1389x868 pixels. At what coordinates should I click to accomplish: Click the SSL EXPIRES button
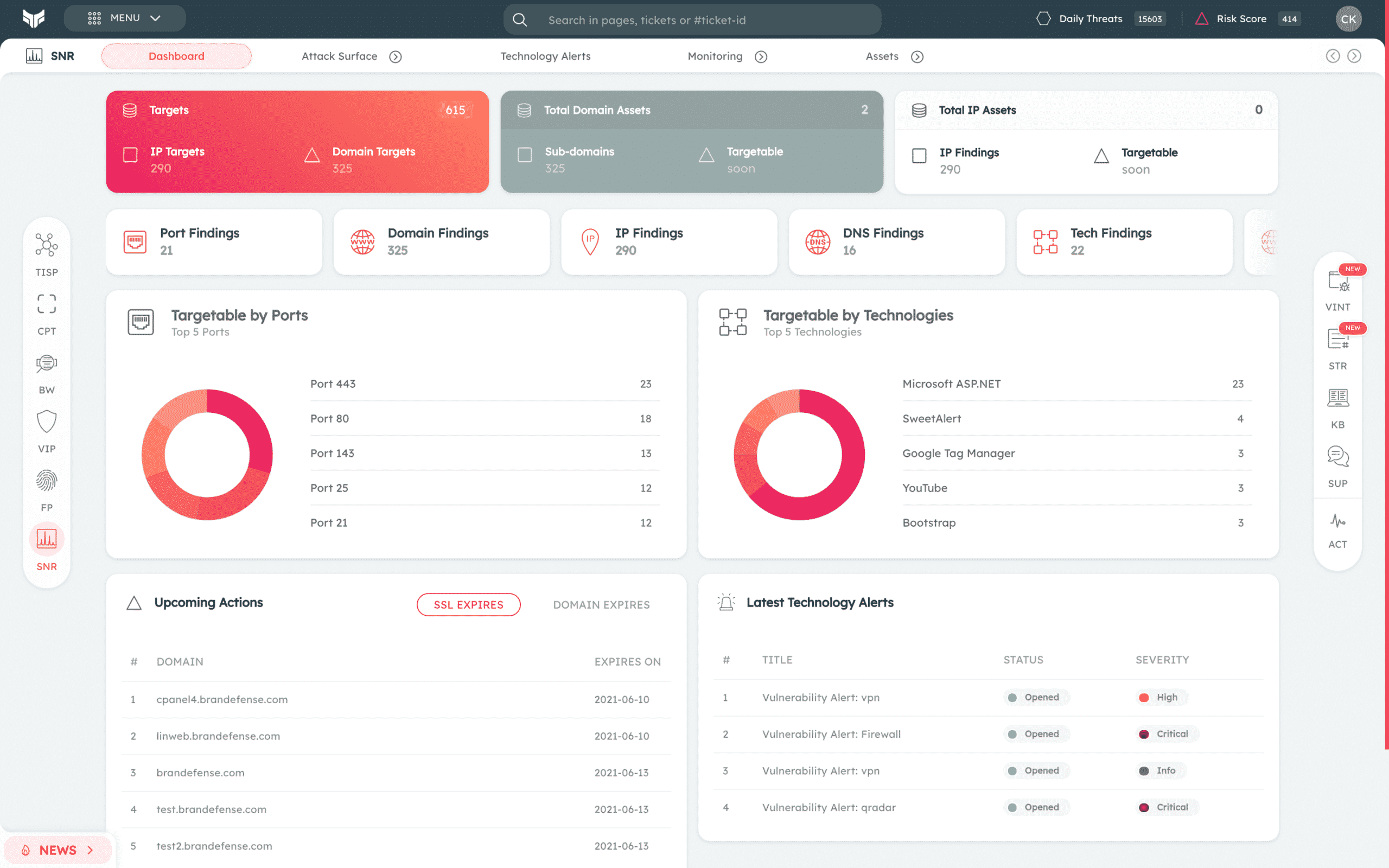coord(468,604)
